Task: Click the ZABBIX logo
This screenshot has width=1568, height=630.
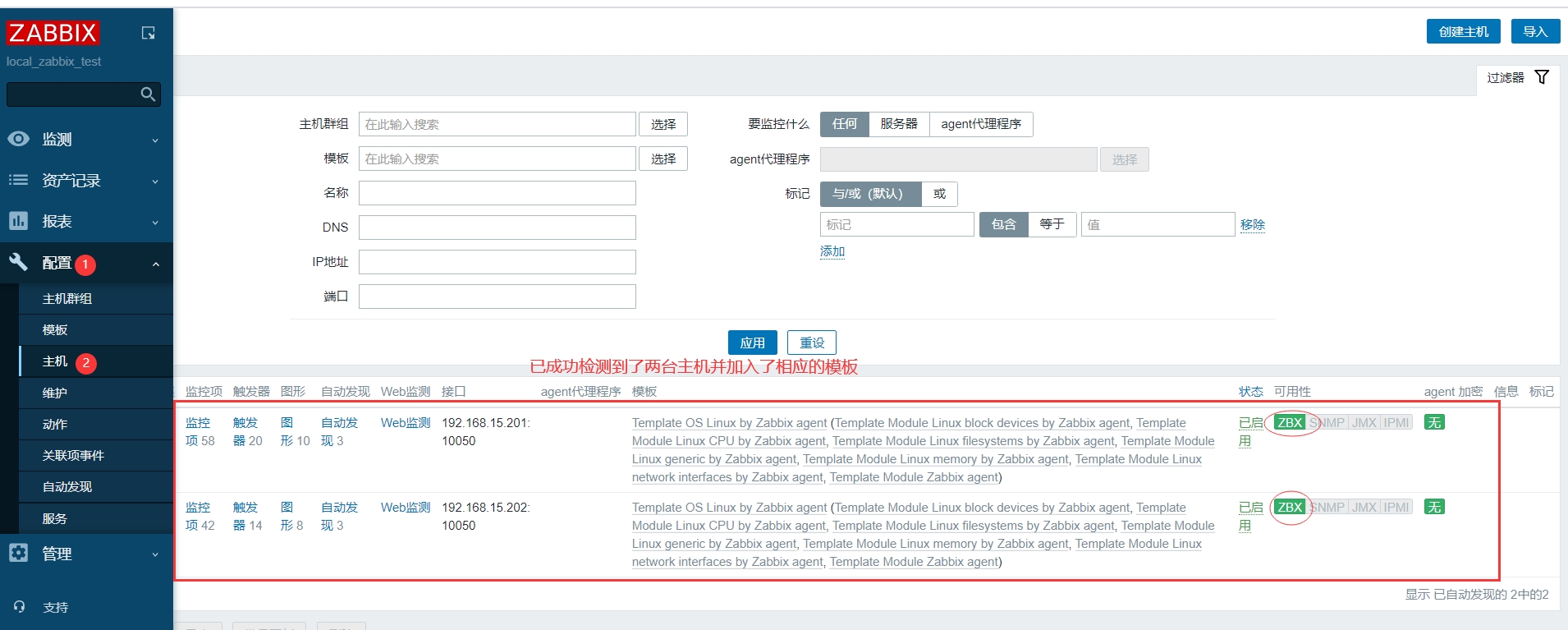Action: point(53,33)
